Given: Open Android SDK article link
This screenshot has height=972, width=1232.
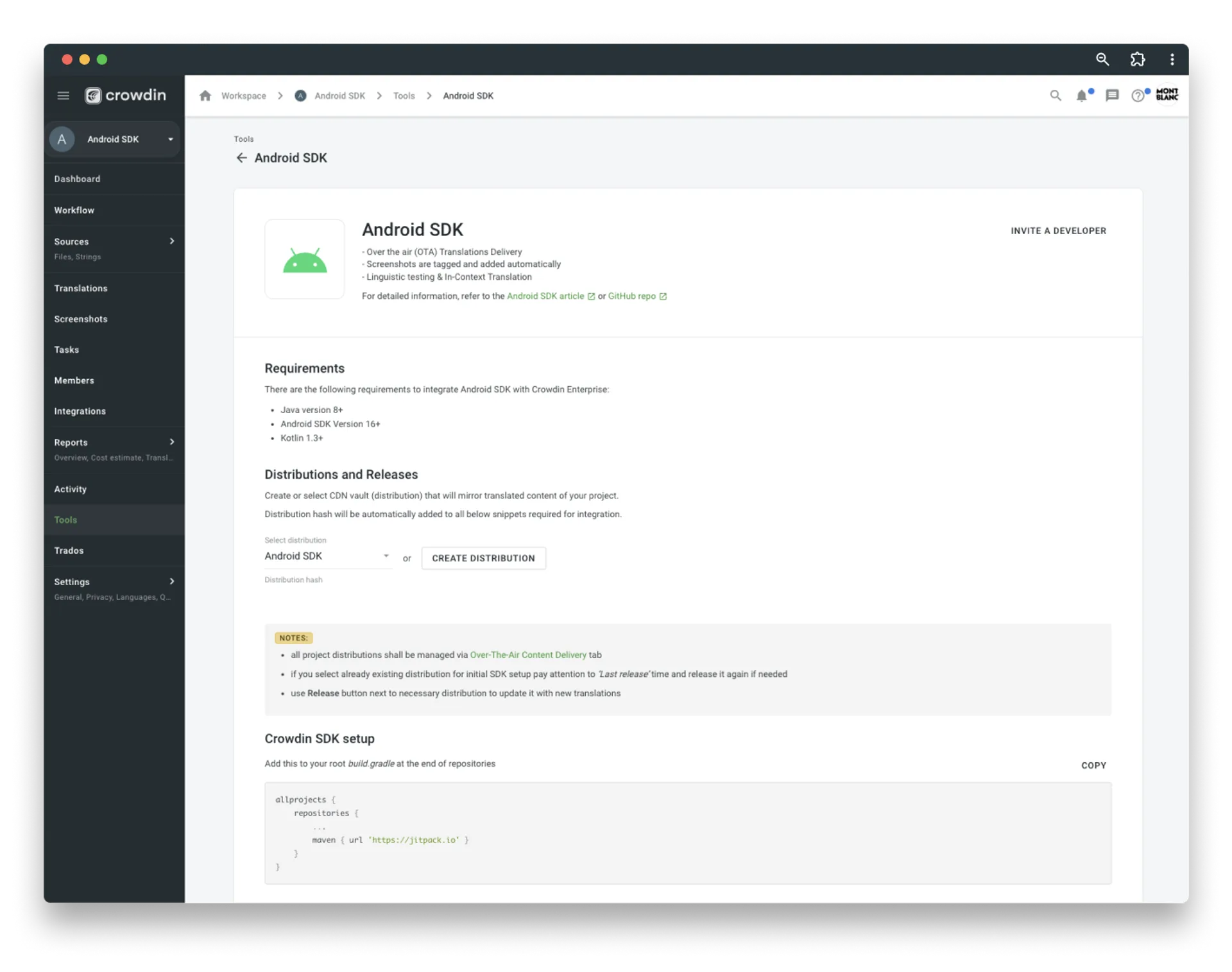Looking at the screenshot, I should pyautogui.click(x=545, y=296).
